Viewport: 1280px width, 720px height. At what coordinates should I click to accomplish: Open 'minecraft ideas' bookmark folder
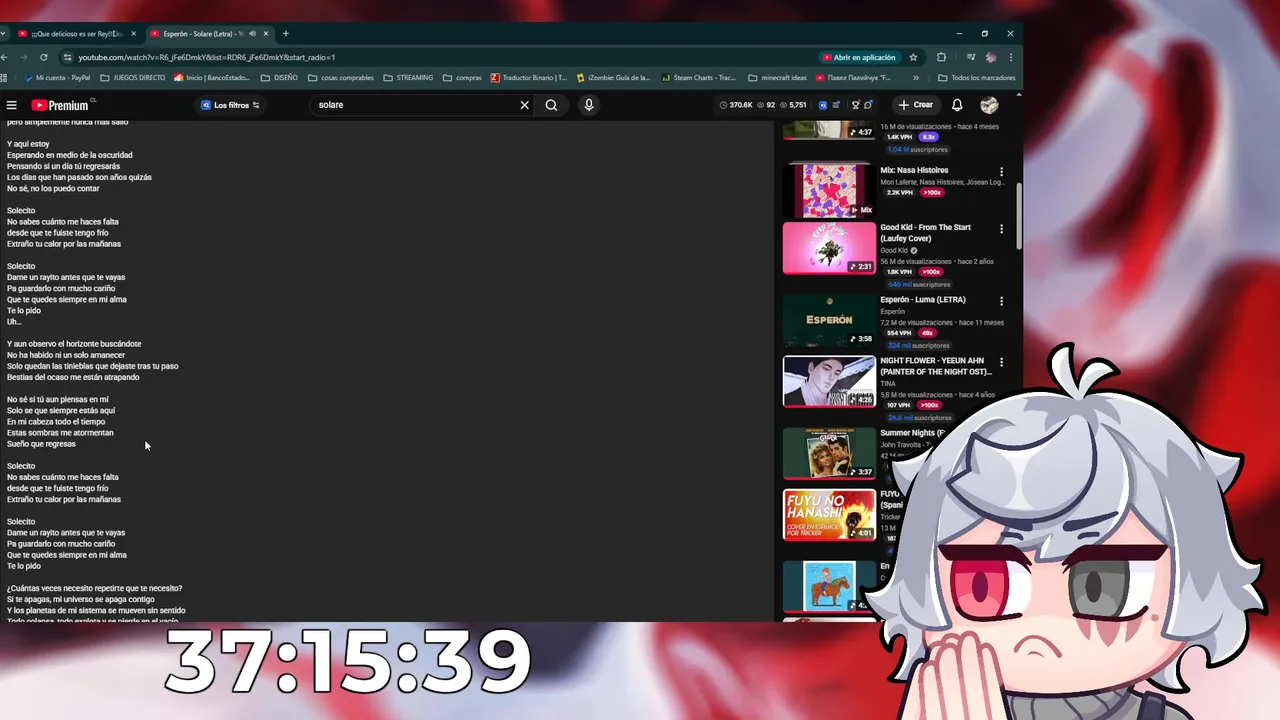(x=777, y=77)
